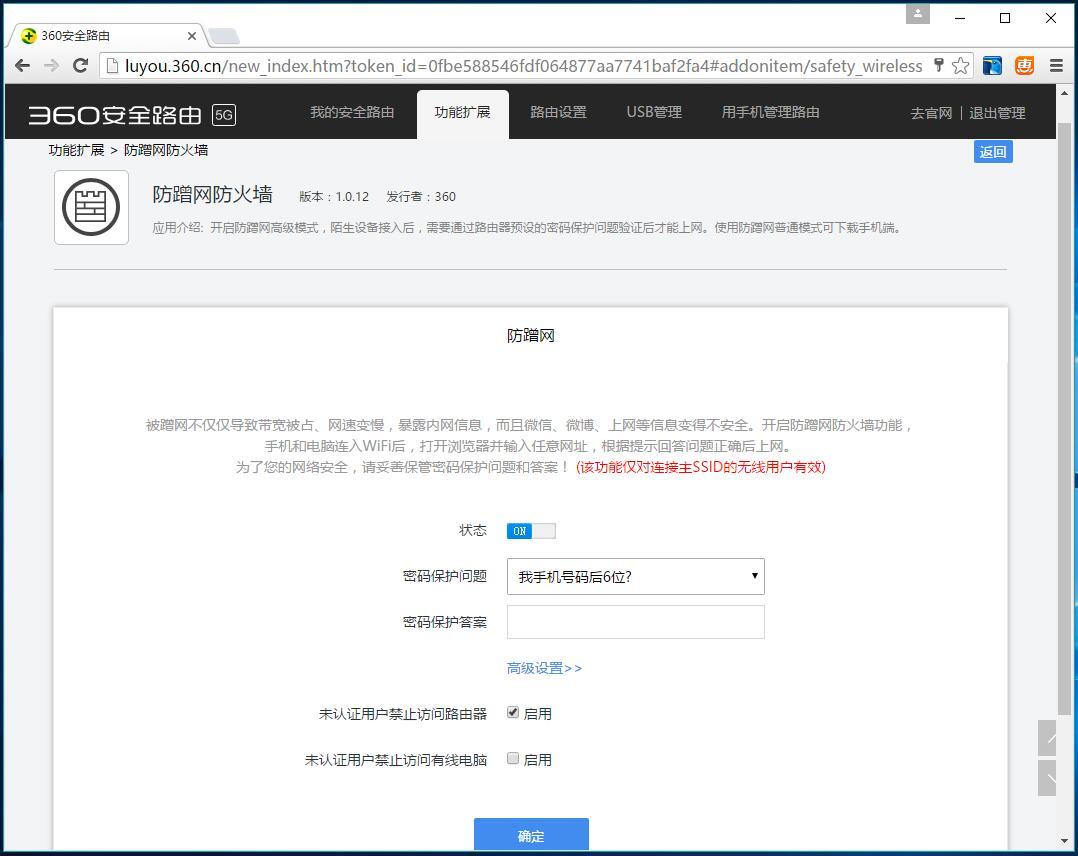The image size is (1078, 856).
Task: Open 高级设置 advanced settings link
Action: coord(543,667)
